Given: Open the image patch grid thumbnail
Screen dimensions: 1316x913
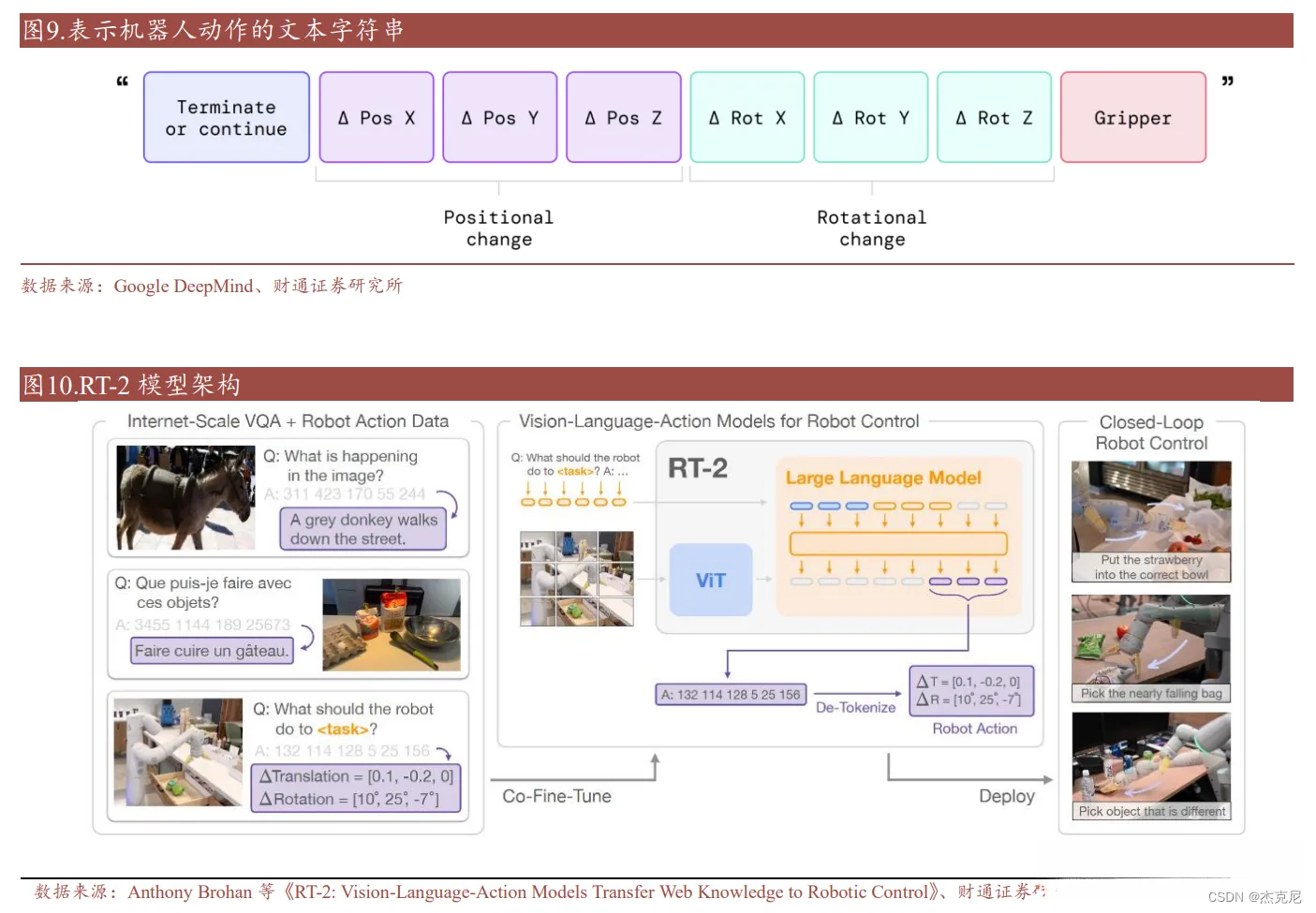Looking at the screenshot, I should pyautogui.click(x=577, y=579).
